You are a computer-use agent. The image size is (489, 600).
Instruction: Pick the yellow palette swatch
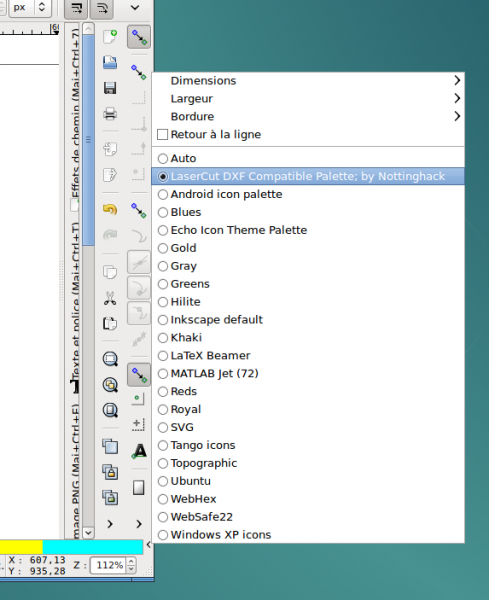[21, 546]
